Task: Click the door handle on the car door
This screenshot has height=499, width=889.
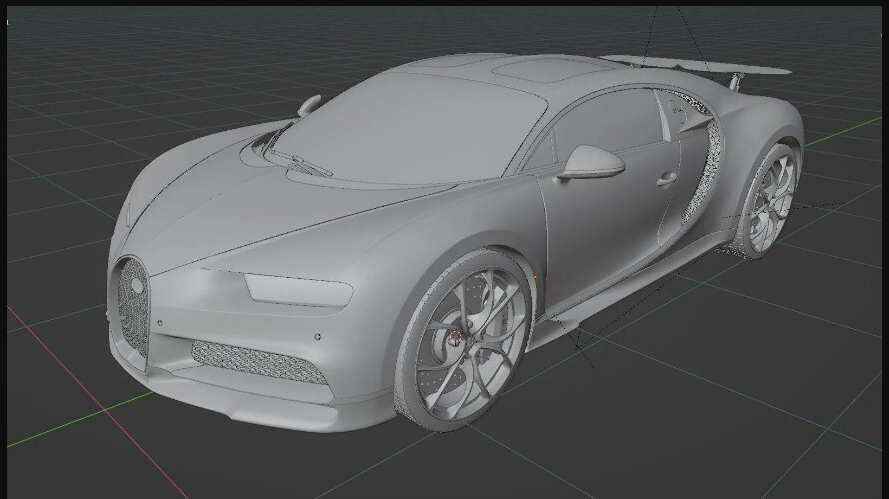Action: point(667,180)
